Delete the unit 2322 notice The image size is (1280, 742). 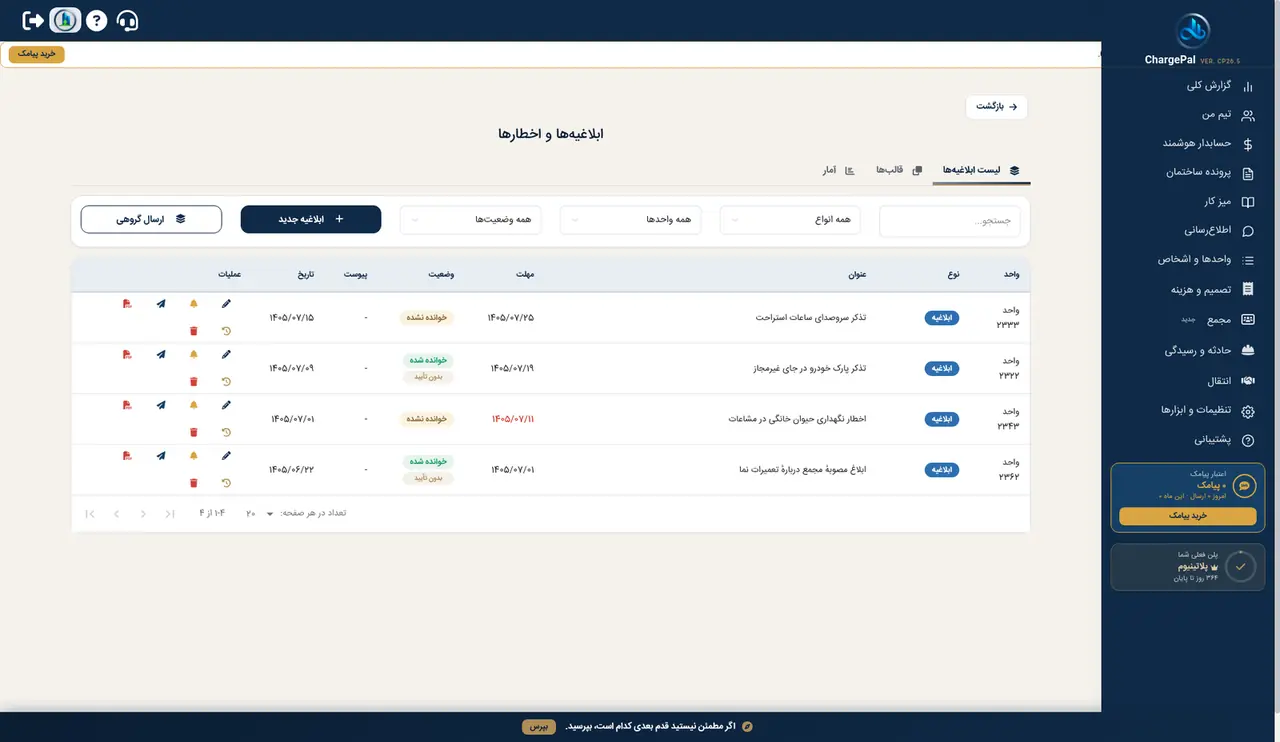(x=194, y=382)
